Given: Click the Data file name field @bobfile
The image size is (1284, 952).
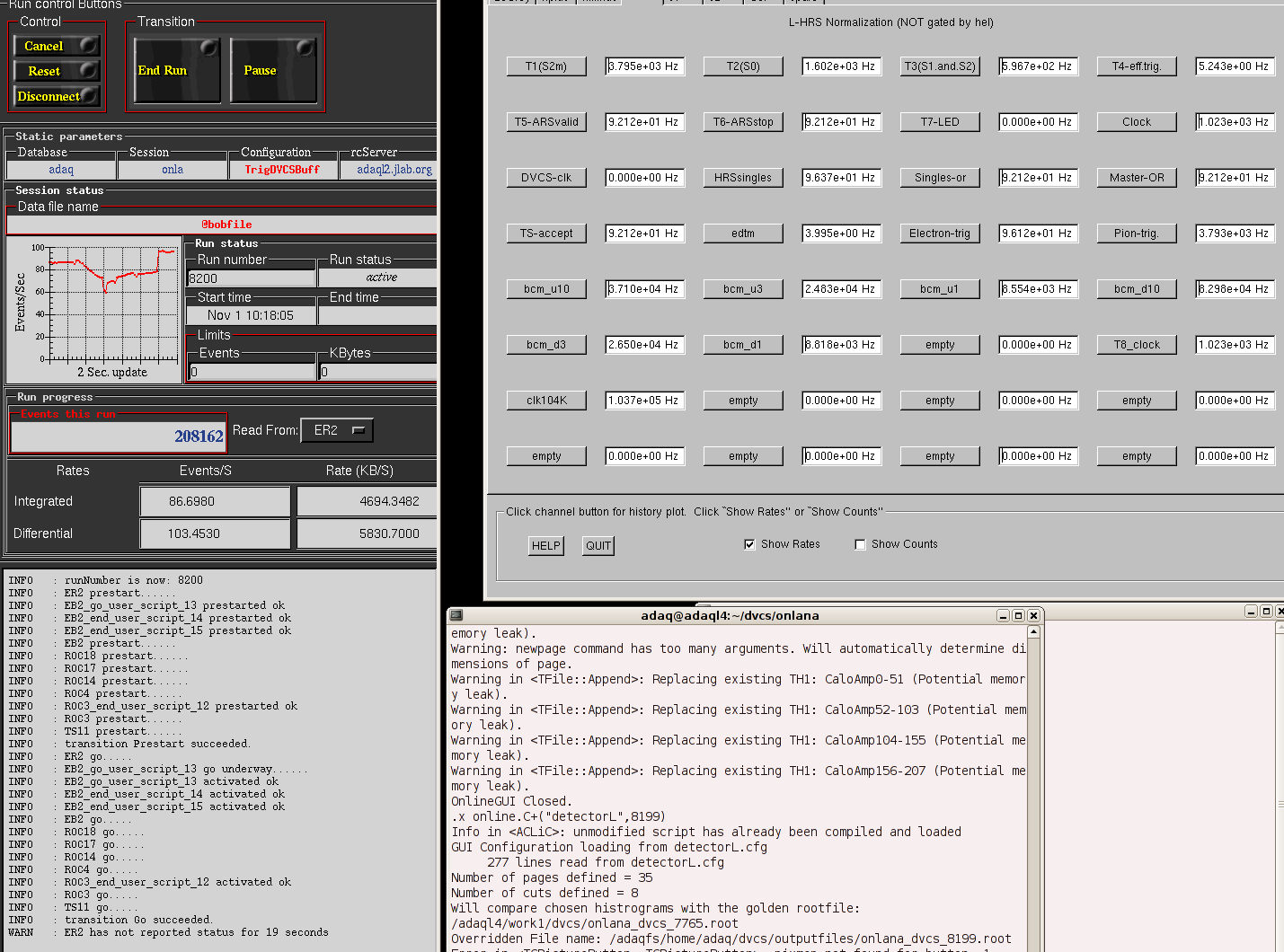Looking at the screenshot, I should 222,225.
